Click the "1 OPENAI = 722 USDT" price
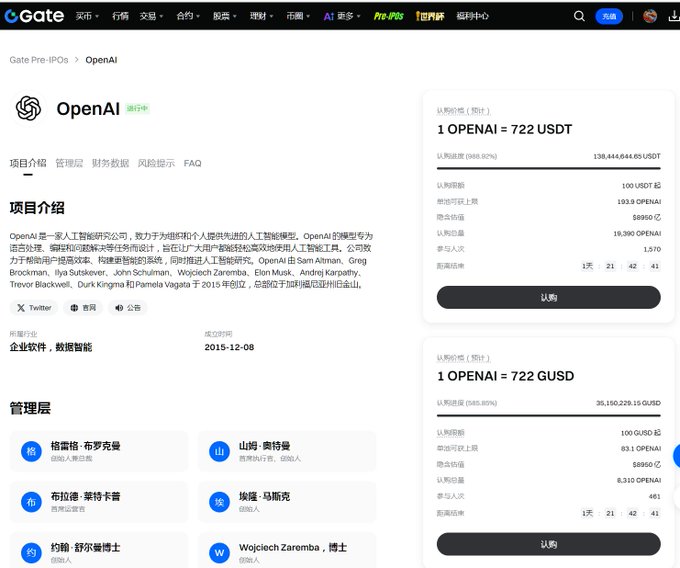Screen dimensions: 680x568 pos(505,129)
